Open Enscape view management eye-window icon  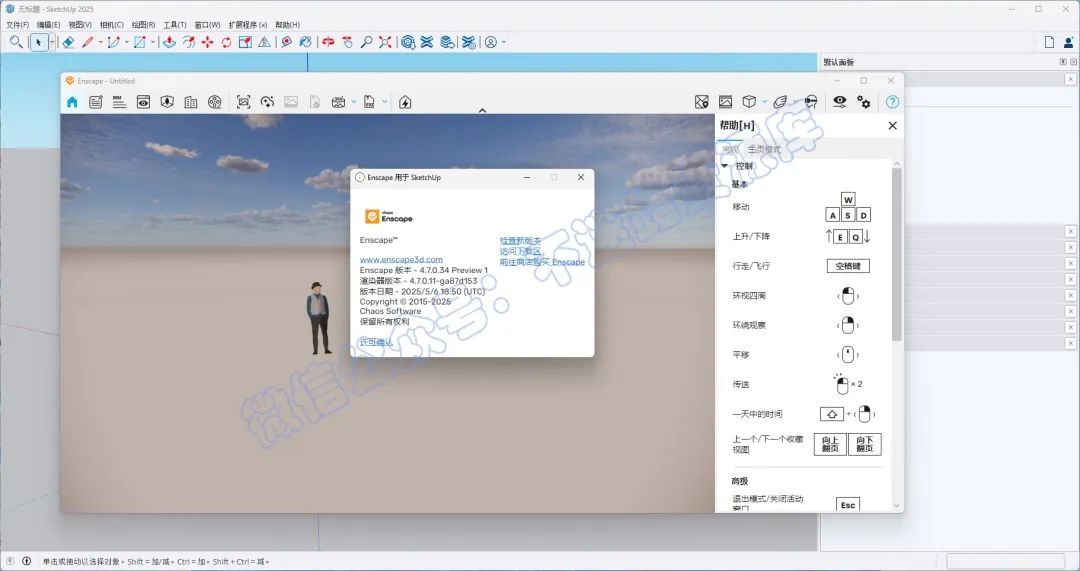click(143, 102)
